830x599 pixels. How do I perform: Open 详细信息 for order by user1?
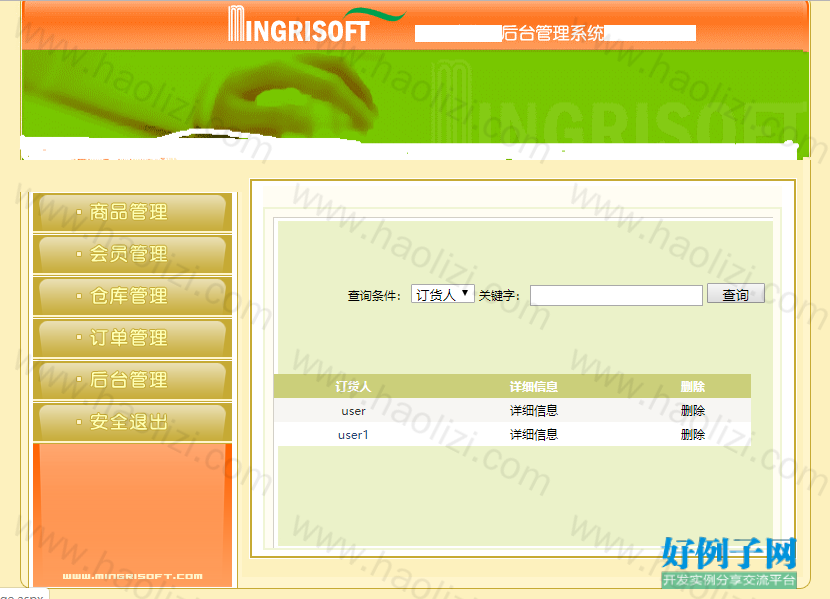tap(534, 434)
